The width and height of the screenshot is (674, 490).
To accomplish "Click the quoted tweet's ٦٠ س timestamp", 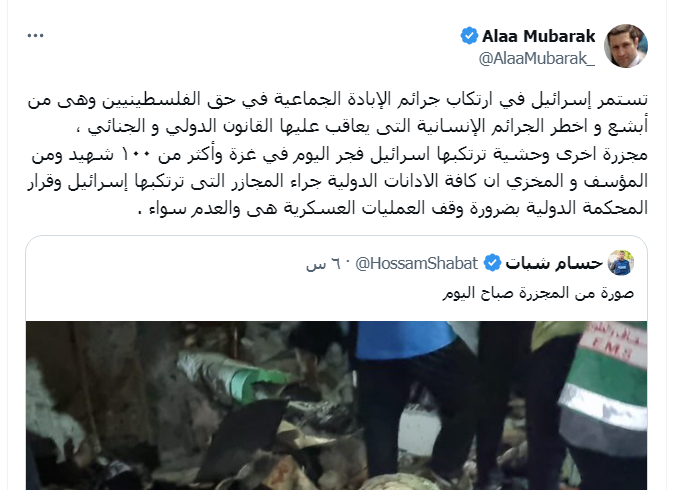I will tap(323, 263).
